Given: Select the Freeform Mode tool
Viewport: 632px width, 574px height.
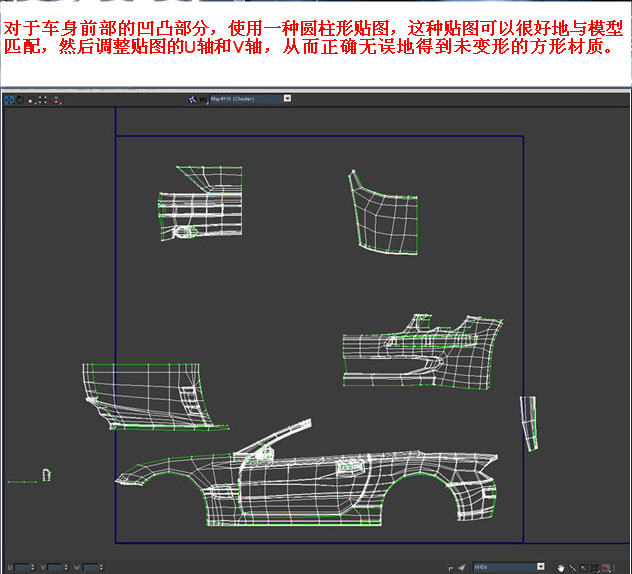Looking at the screenshot, I should click(x=42, y=99).
